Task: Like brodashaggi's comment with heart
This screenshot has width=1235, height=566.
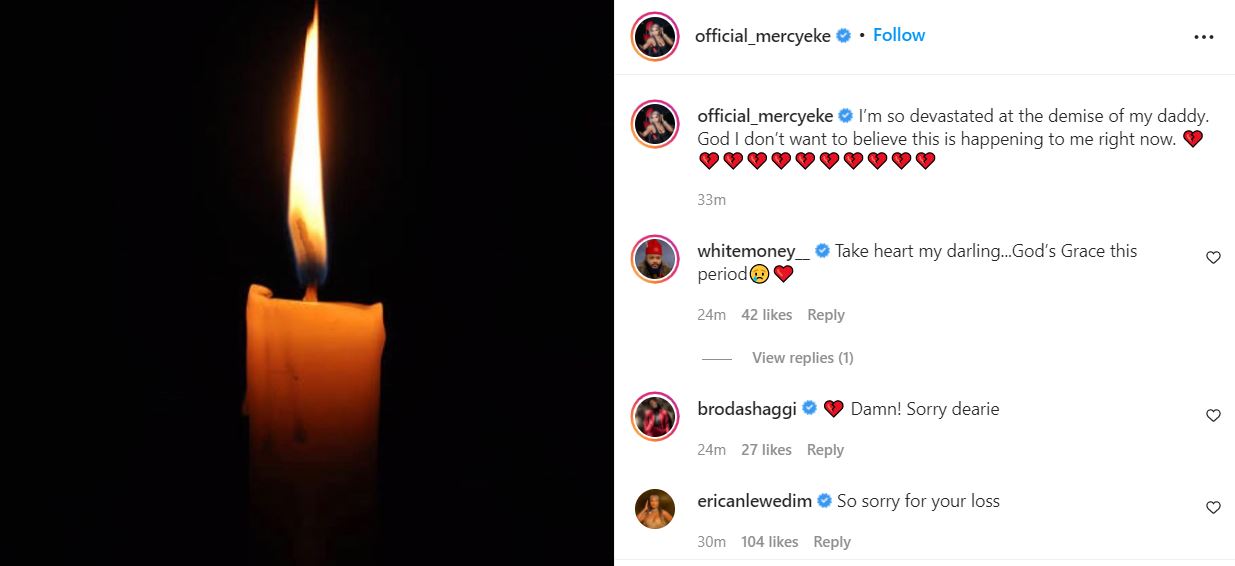Action: point(1213,416)
